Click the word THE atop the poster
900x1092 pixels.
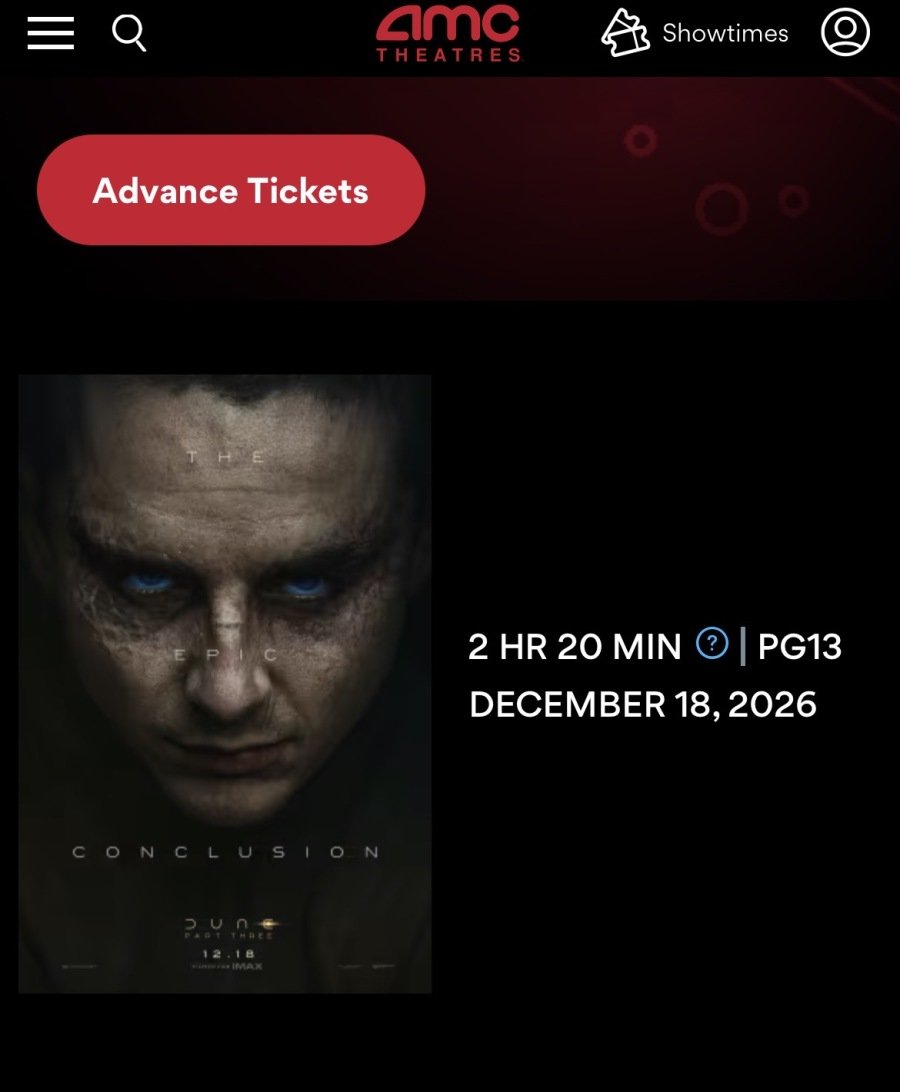[226, 457]
